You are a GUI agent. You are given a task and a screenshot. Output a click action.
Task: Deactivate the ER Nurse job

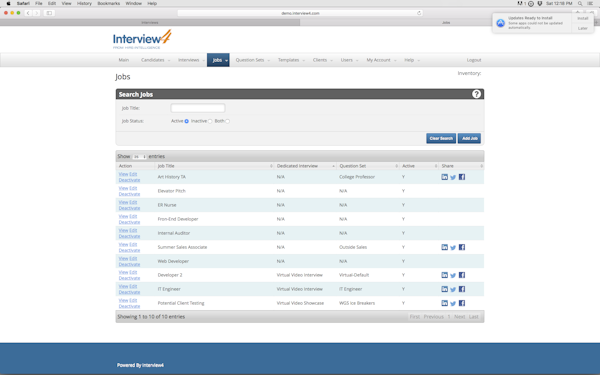click(129, 208)
